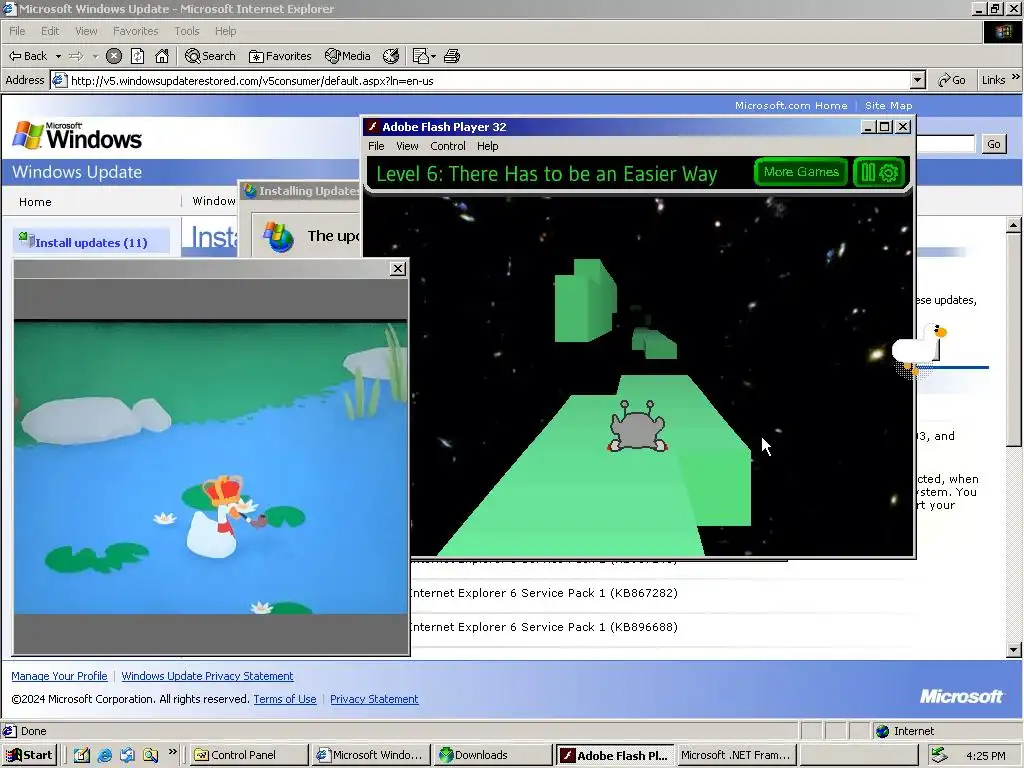Open the Tools menu in Internet Explorer
The width and height of the screenshot is (1024, 768).
coord(187,31)
